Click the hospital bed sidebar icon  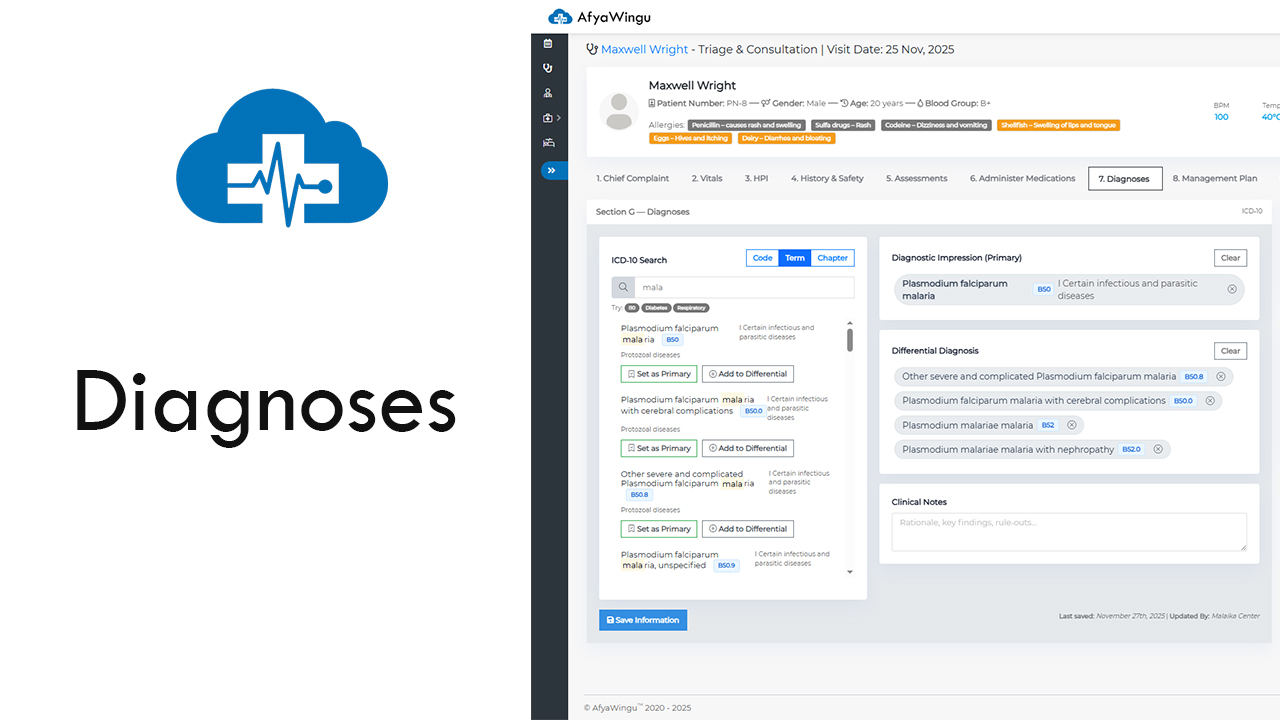(548, 143)
